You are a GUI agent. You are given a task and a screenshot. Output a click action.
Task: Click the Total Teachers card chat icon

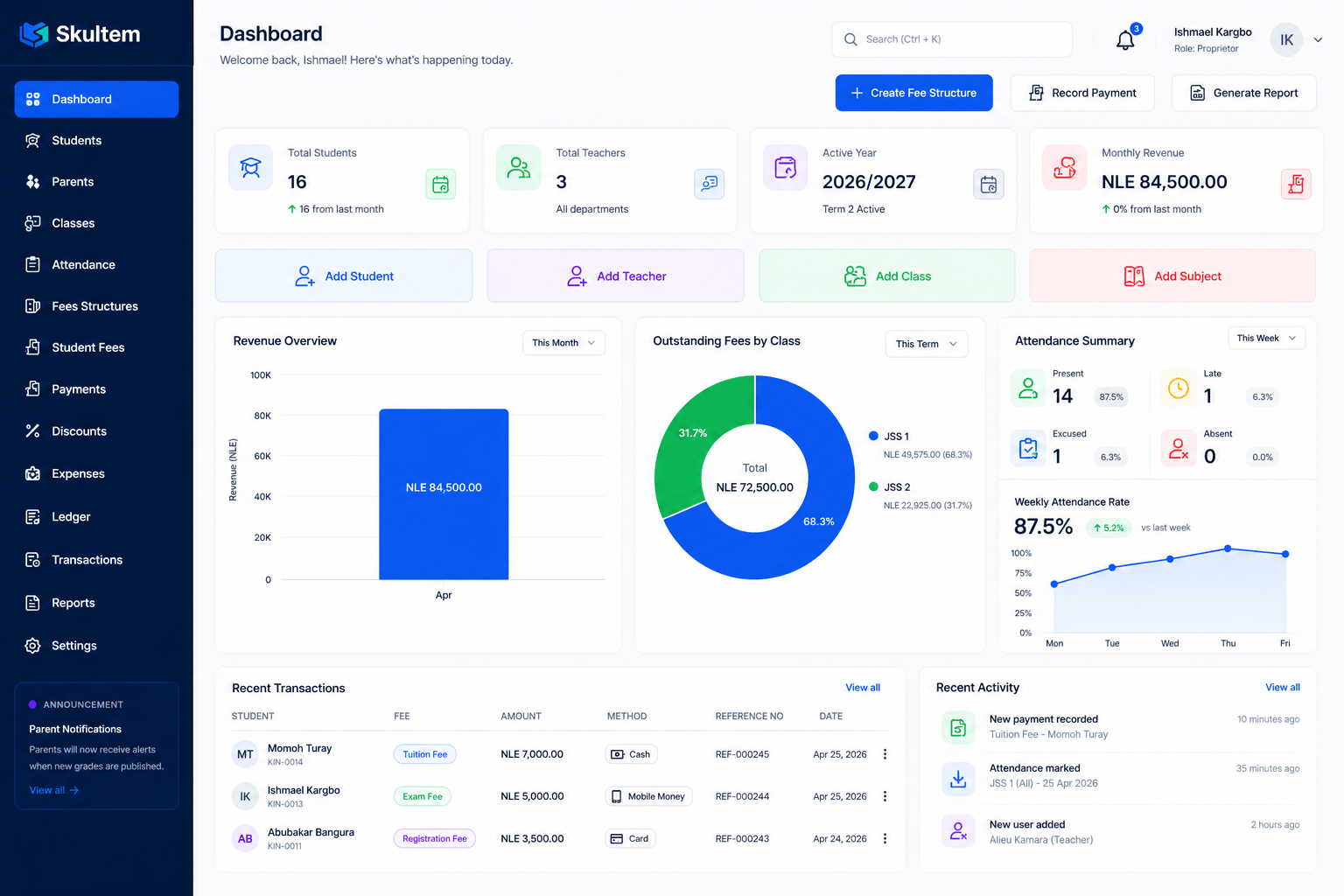(710, 185)
